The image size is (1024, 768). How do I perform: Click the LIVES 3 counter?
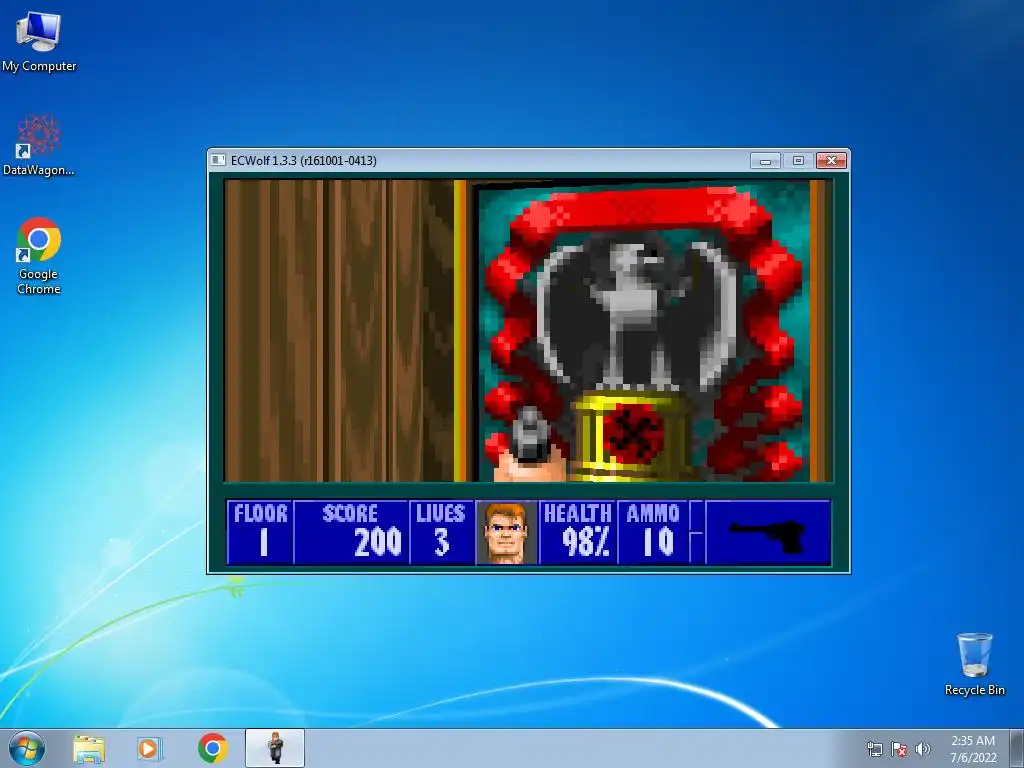[441, 532]
